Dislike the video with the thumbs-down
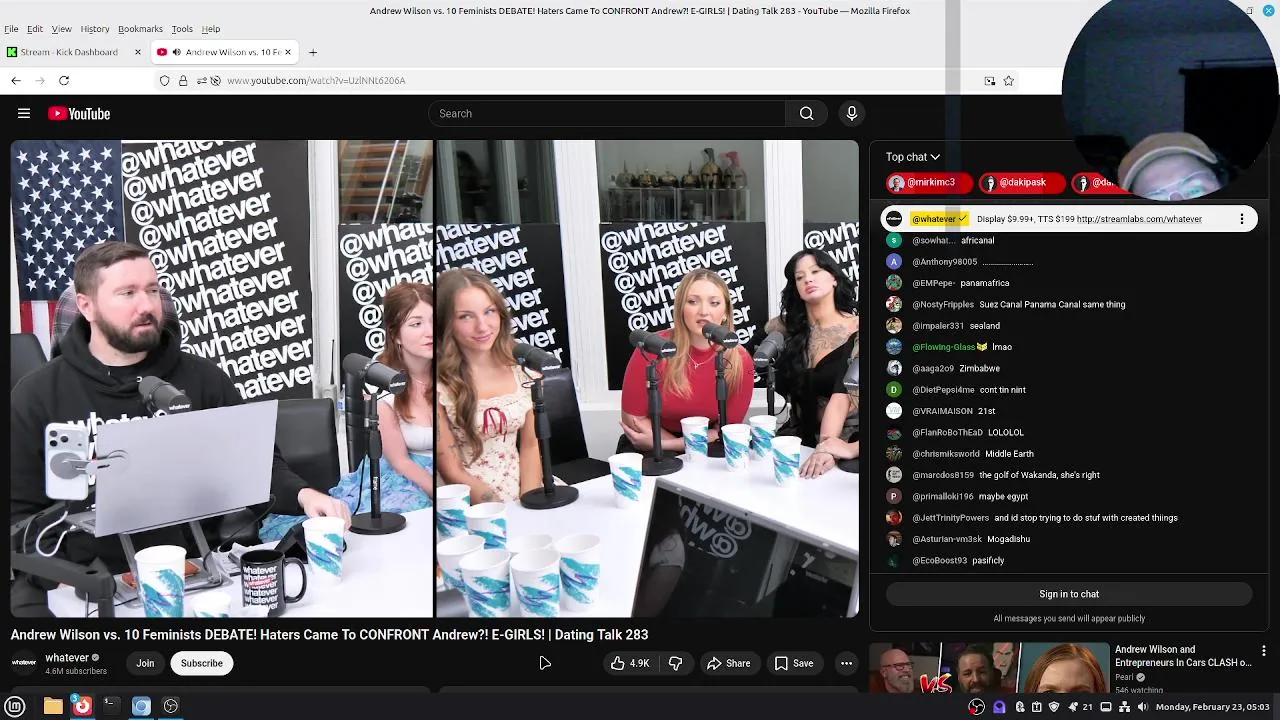Viewport: 1280px width, 720px height. point(676,663)
